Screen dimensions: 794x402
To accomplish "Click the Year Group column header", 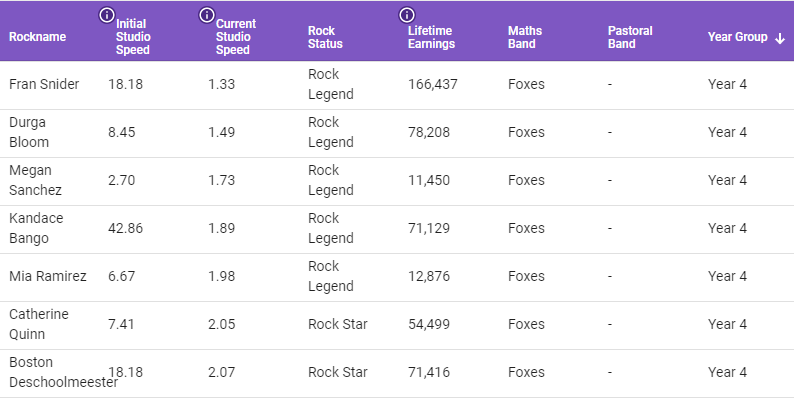I will (x=737, y=37).
